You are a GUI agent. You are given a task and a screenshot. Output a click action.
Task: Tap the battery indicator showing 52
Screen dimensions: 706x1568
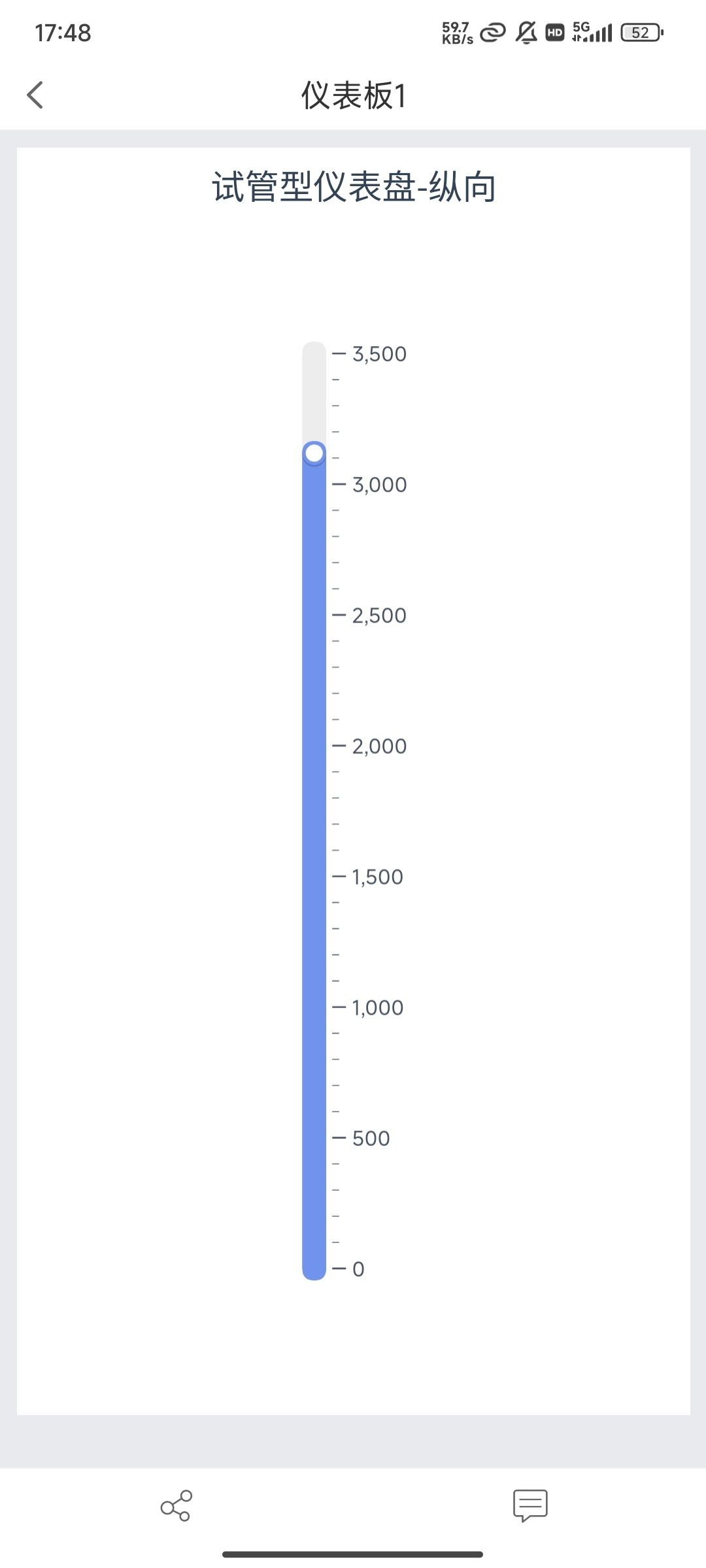coord(641,33)
